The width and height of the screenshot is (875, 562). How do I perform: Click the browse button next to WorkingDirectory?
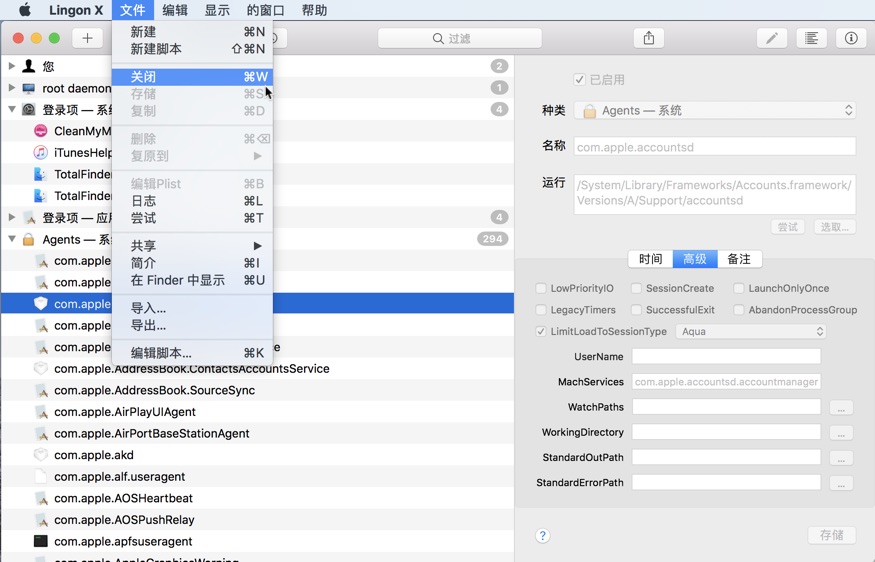[x=841, y=433]
